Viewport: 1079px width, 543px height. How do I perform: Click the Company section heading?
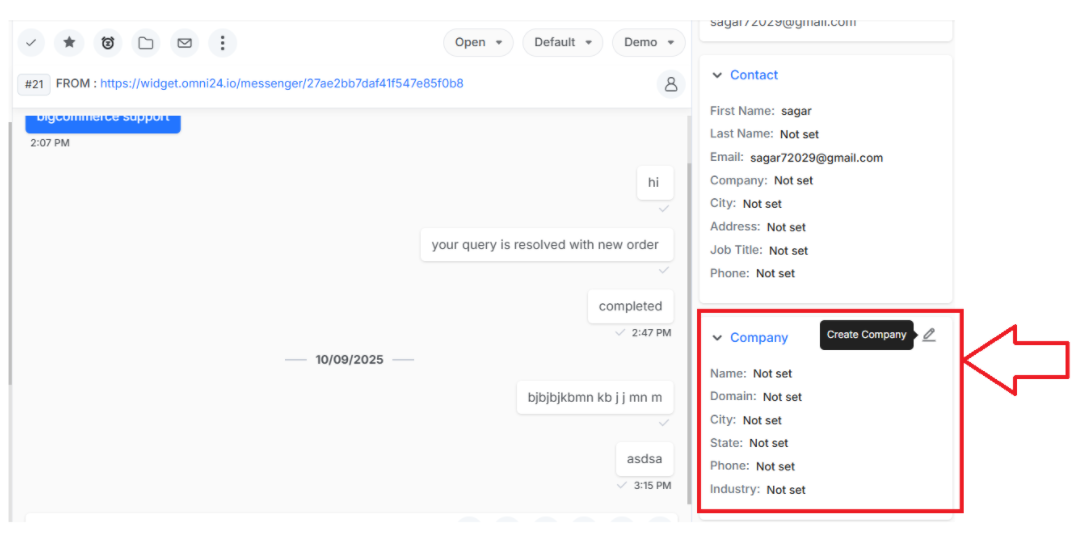click(759, 338)
